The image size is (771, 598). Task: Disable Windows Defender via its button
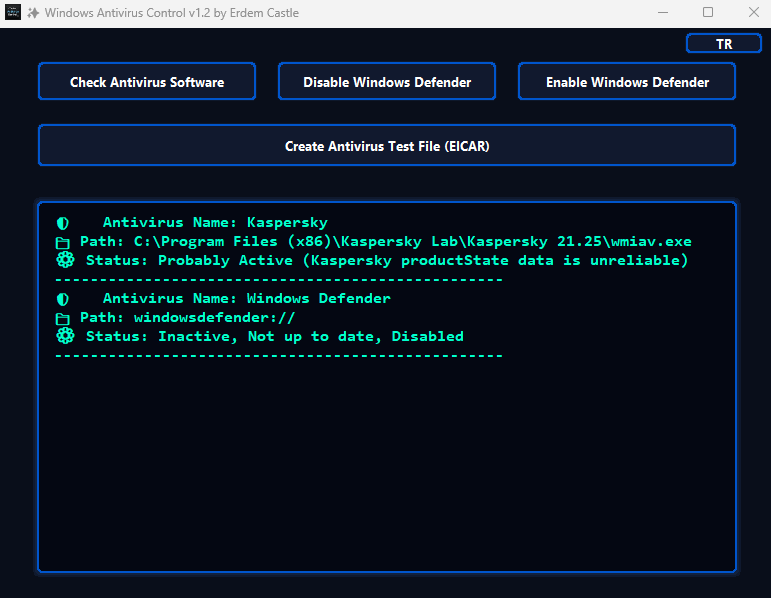pyautogui.click(x=387, y=82)
